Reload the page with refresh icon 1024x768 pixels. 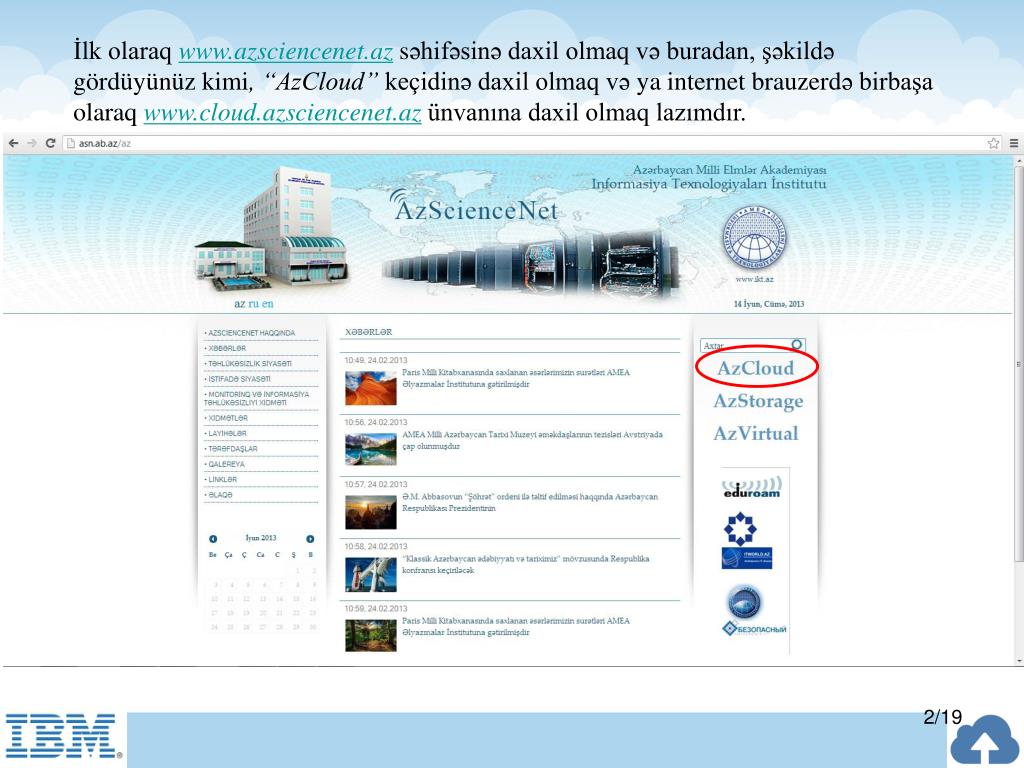(50, 143)
